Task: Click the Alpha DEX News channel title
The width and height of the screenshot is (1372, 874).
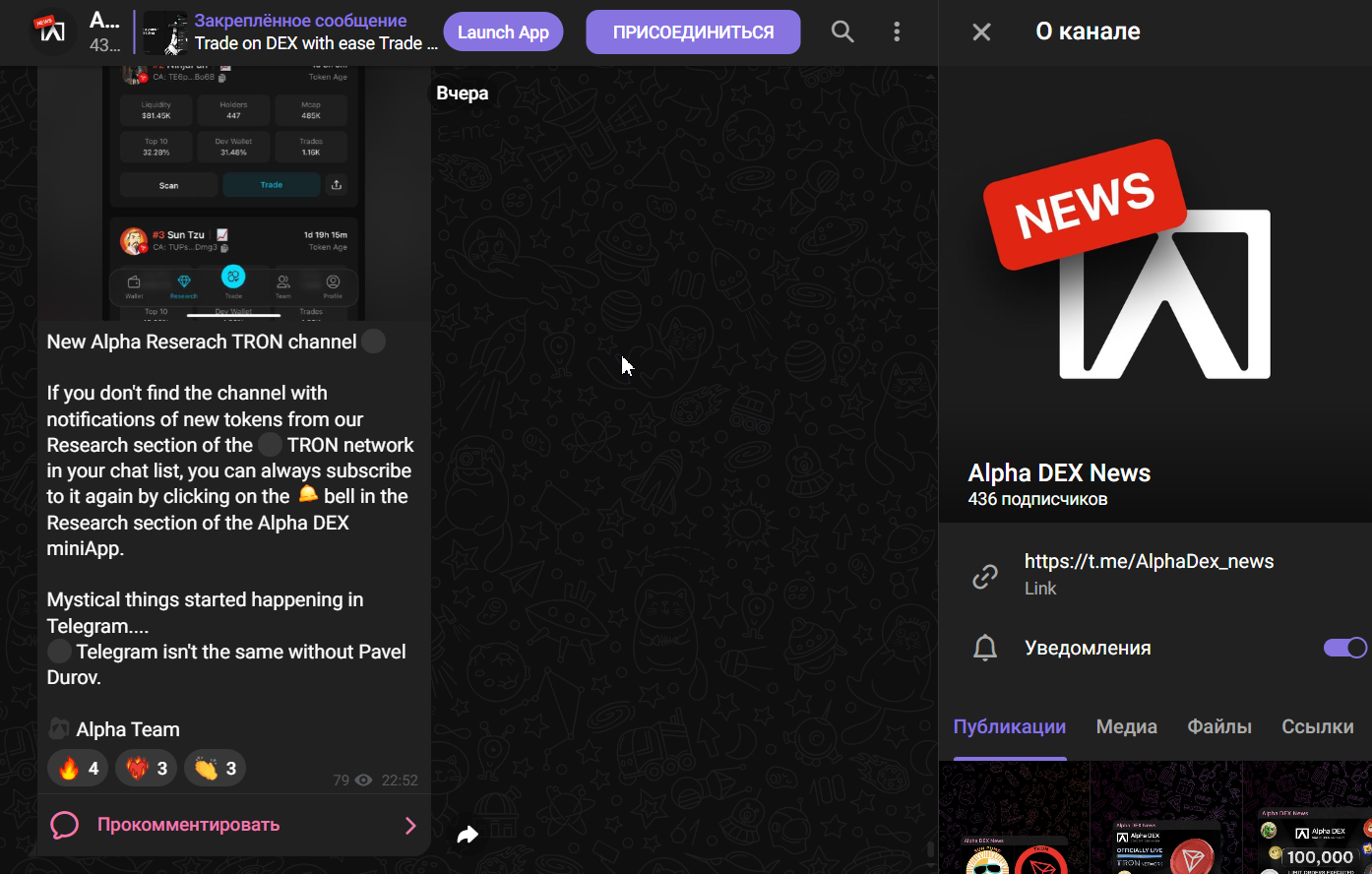Action: (1059, 472)
